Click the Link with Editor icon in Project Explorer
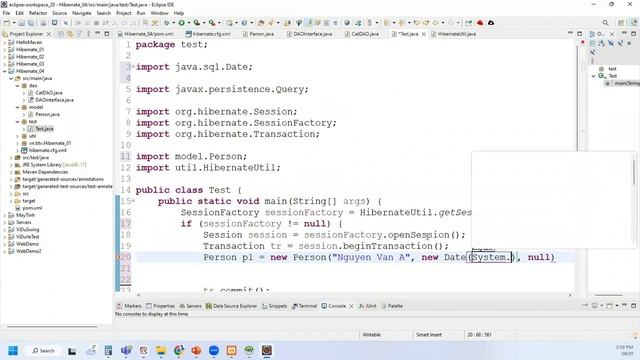The height and width of the screenshot is (360, 640). point(70,34)
